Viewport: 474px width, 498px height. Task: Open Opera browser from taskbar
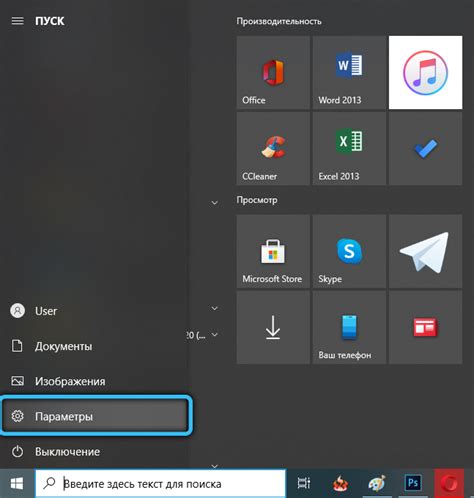[449, 483]
